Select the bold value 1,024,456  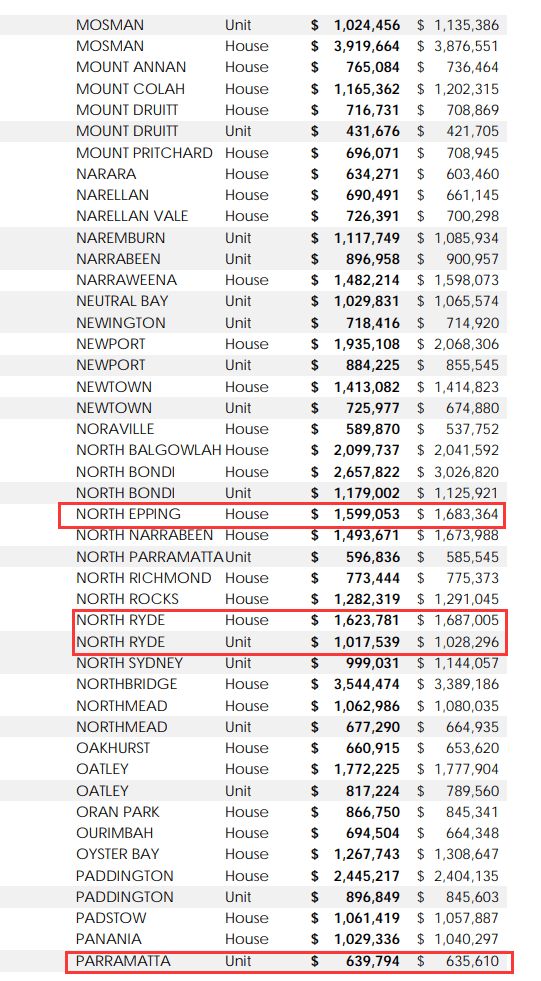(x=367, y=26)
